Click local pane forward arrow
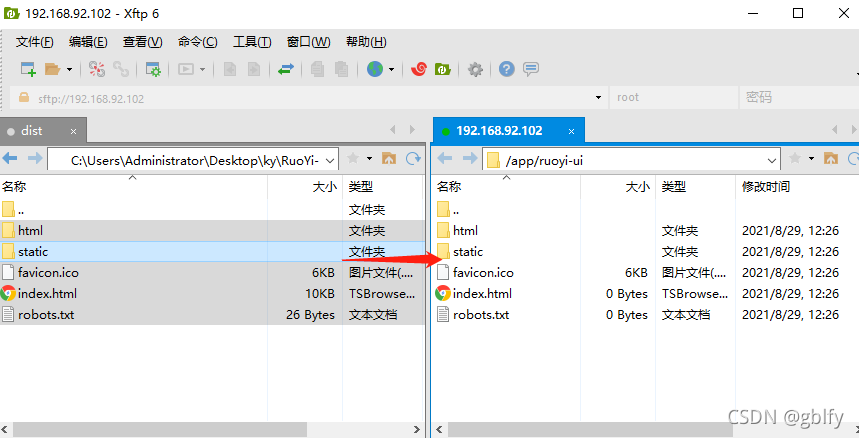Image resolution: width=859 pixels, height=438 pixels. pyautogui.click(x=35, y=159)
